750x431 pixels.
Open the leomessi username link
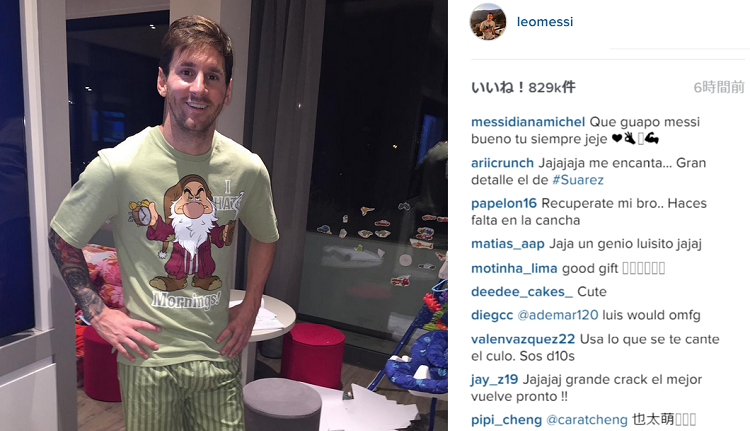[545, 22]
